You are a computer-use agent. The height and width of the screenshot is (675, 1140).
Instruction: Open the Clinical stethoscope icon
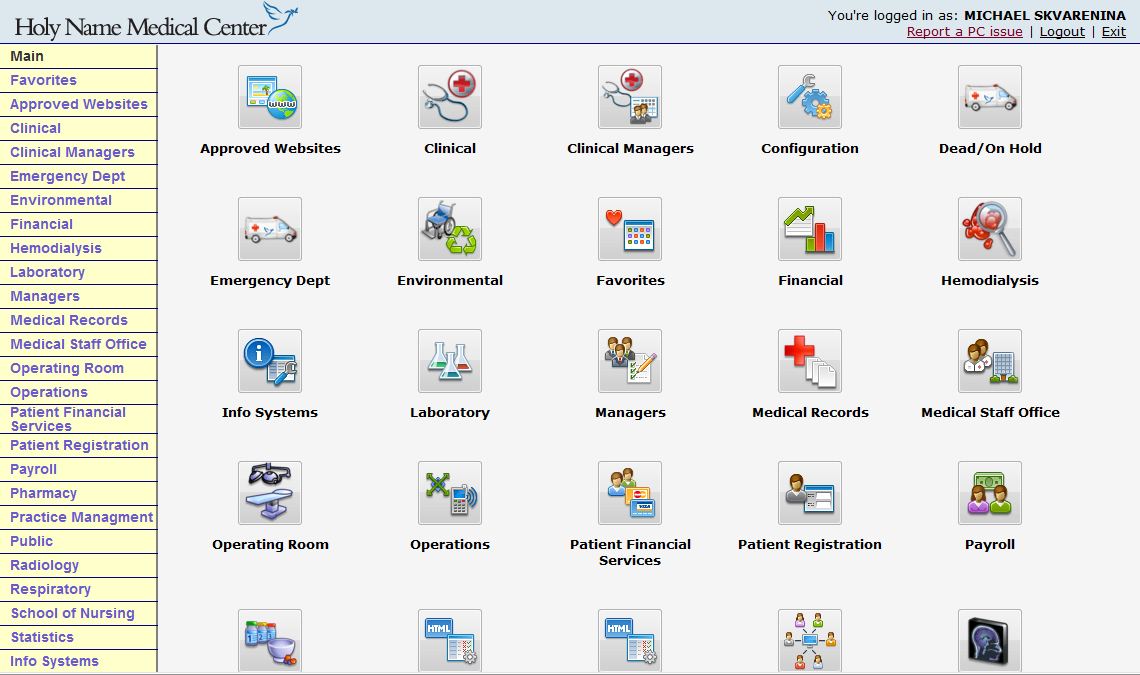coord(450,97)
